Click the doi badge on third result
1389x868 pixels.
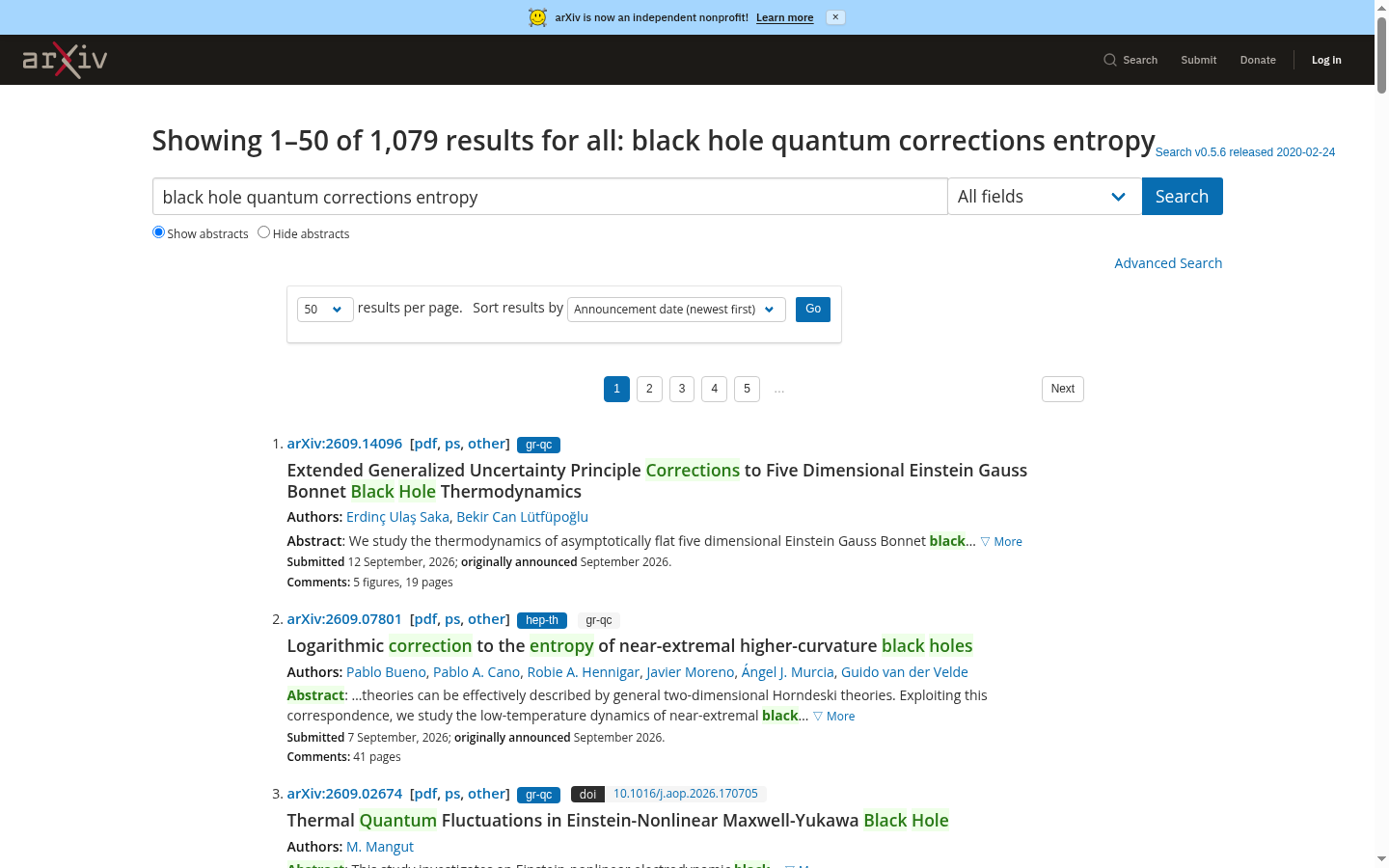pyautogui.click(x=587, y=795)
